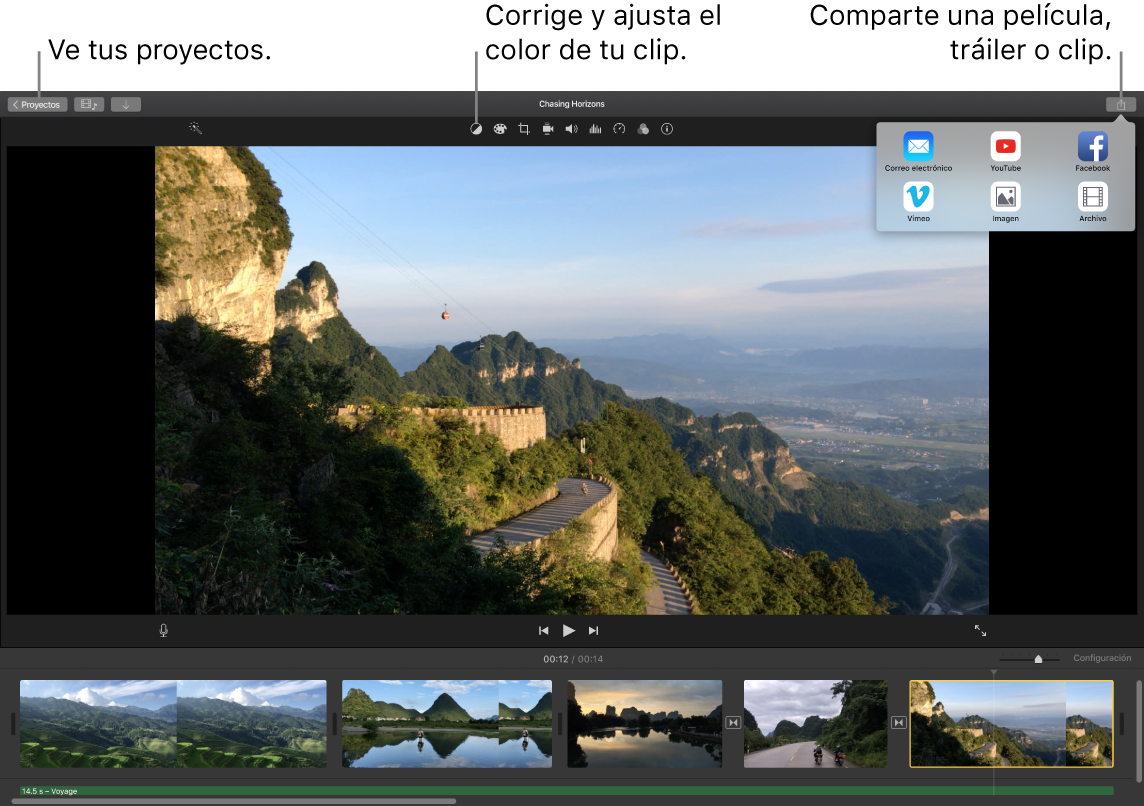Select the video Stabilization tool
The height and width of the screenshot is (806, 1144).
(547, 128)
